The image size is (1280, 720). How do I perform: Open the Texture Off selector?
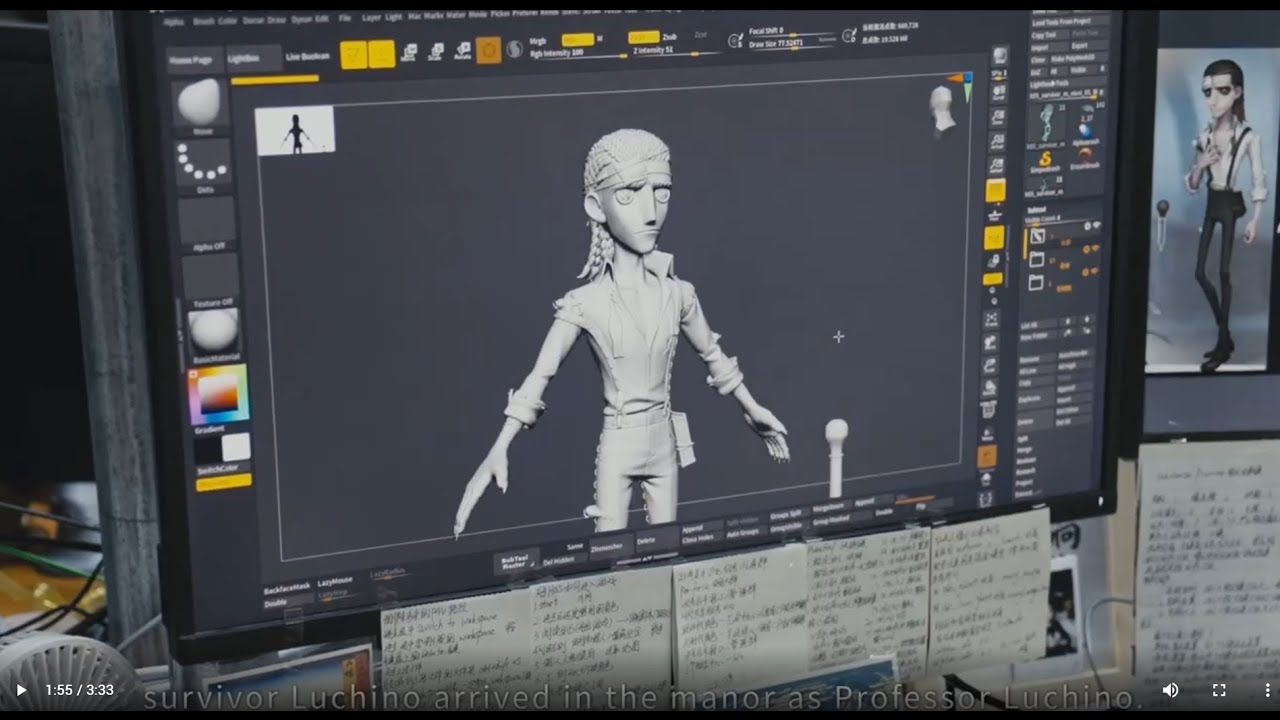tap(211, 279)
